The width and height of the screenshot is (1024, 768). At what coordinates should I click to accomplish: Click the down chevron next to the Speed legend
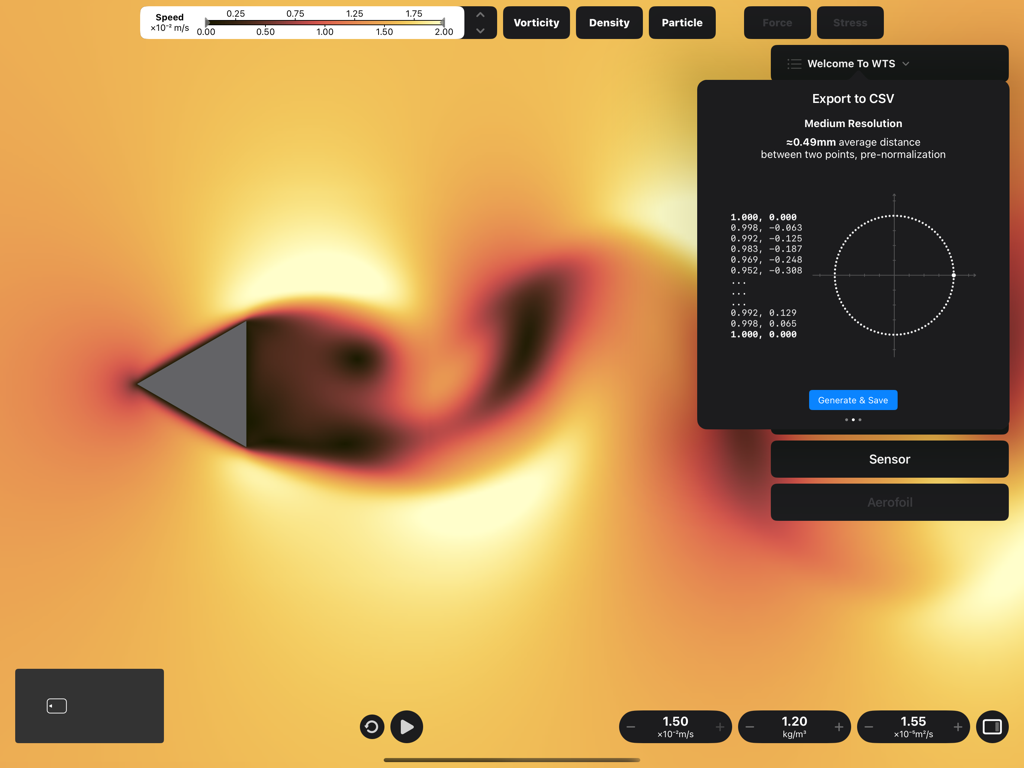point(480,30)
